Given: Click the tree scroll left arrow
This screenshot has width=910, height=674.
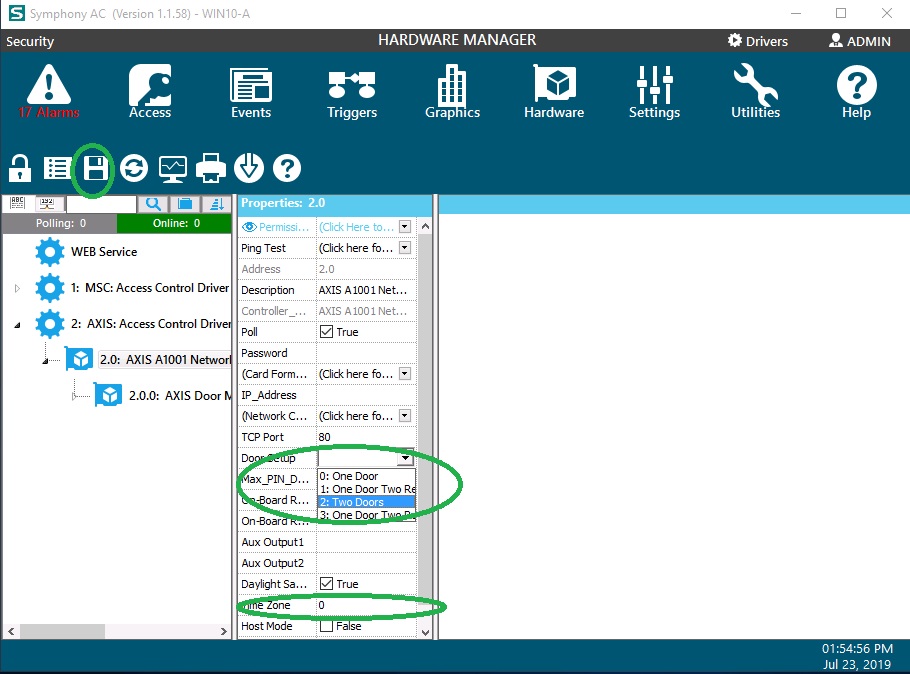Looking at the screenshot, I should coord(11,631).
